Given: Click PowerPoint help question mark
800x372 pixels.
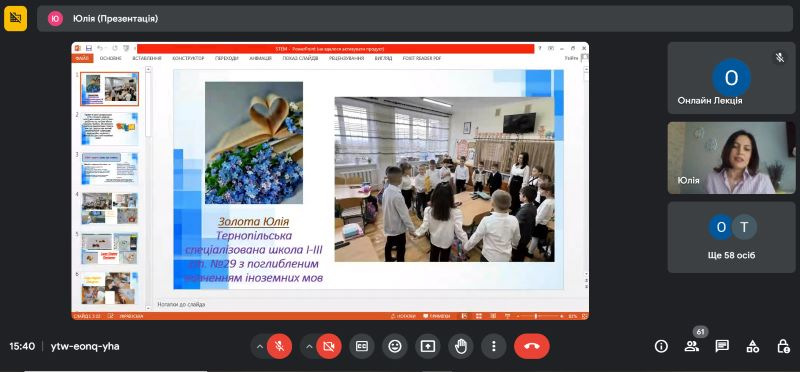Looking at the screenshot, I should [x=540, y=48].
